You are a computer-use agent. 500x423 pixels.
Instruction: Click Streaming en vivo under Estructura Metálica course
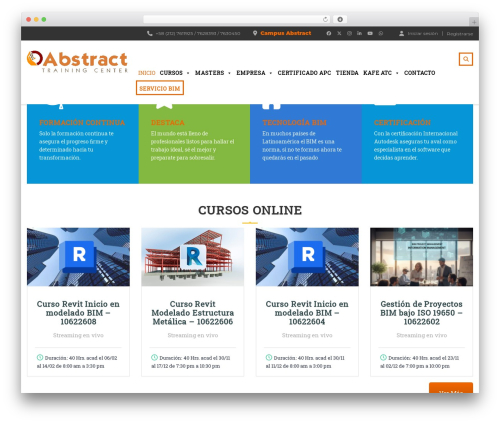193,335
